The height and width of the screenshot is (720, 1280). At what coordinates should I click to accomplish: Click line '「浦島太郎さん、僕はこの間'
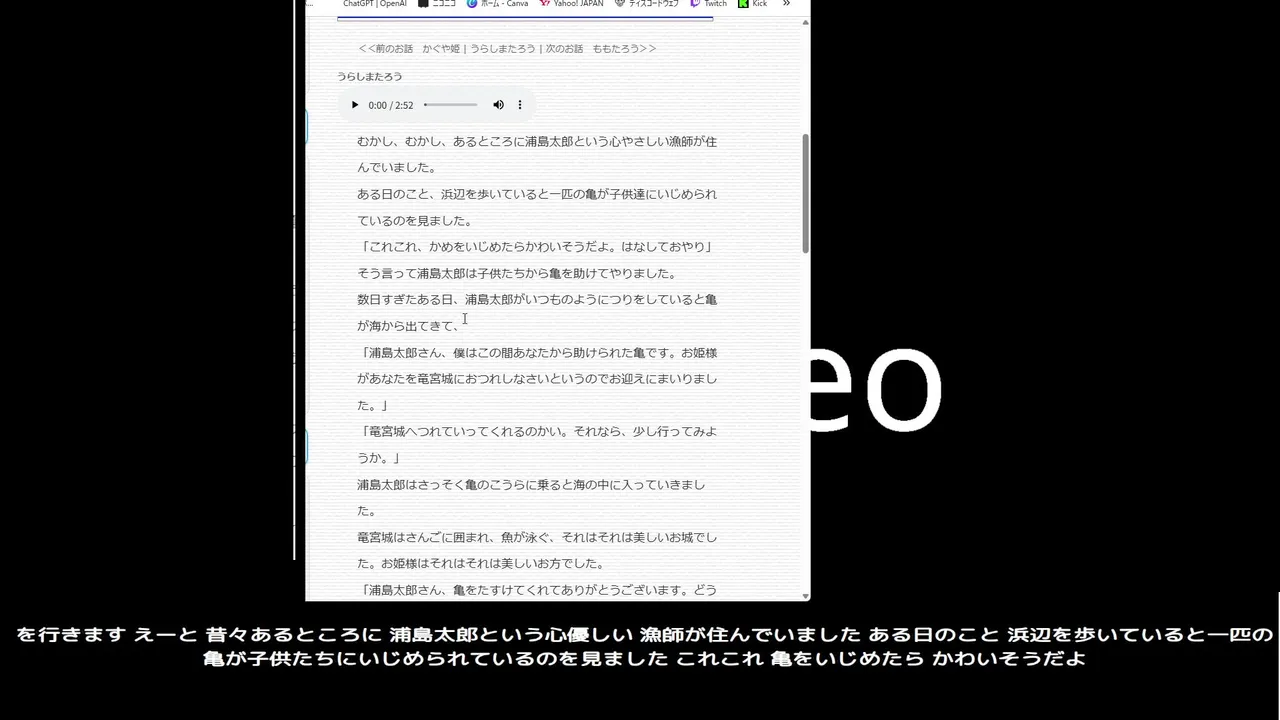click(x=537, y=352)
